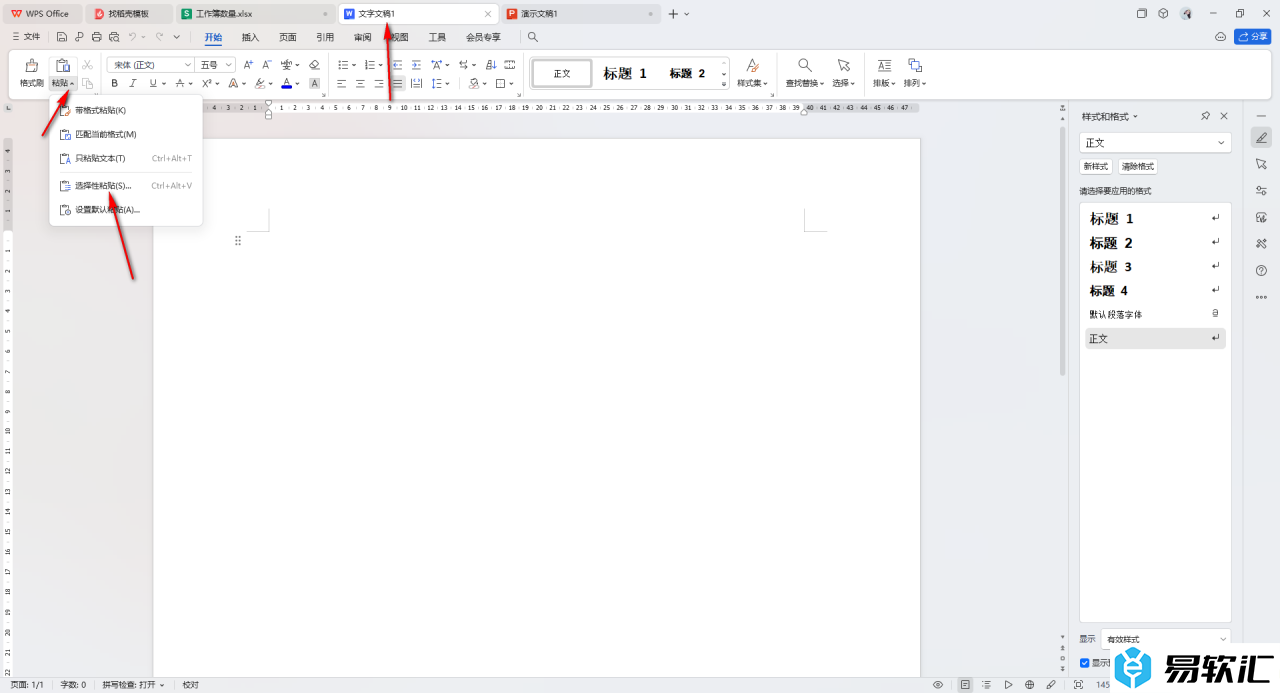The width and height of the screenshot is (1280, 693).
Task: Apply the 标题 1 gallery style
Action: coord(625,73)
